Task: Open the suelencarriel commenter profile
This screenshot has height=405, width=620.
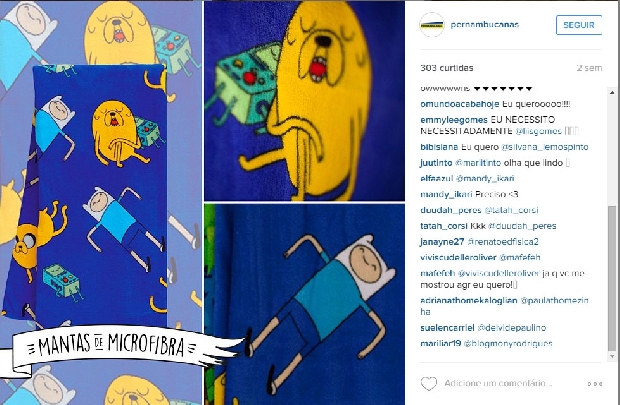Action: tap(447, 328)
